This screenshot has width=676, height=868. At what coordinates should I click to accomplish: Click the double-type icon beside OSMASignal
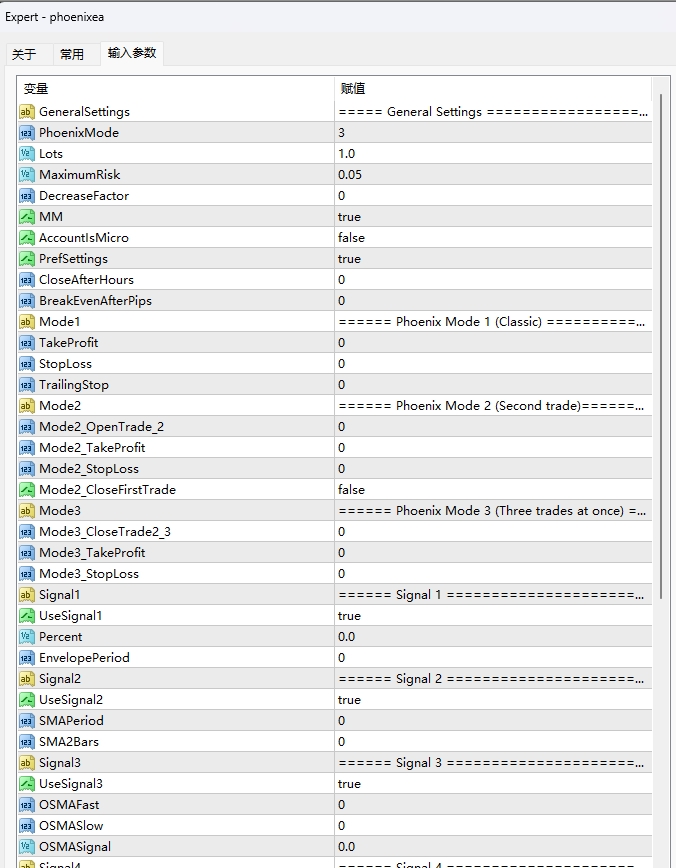point(27,847)
